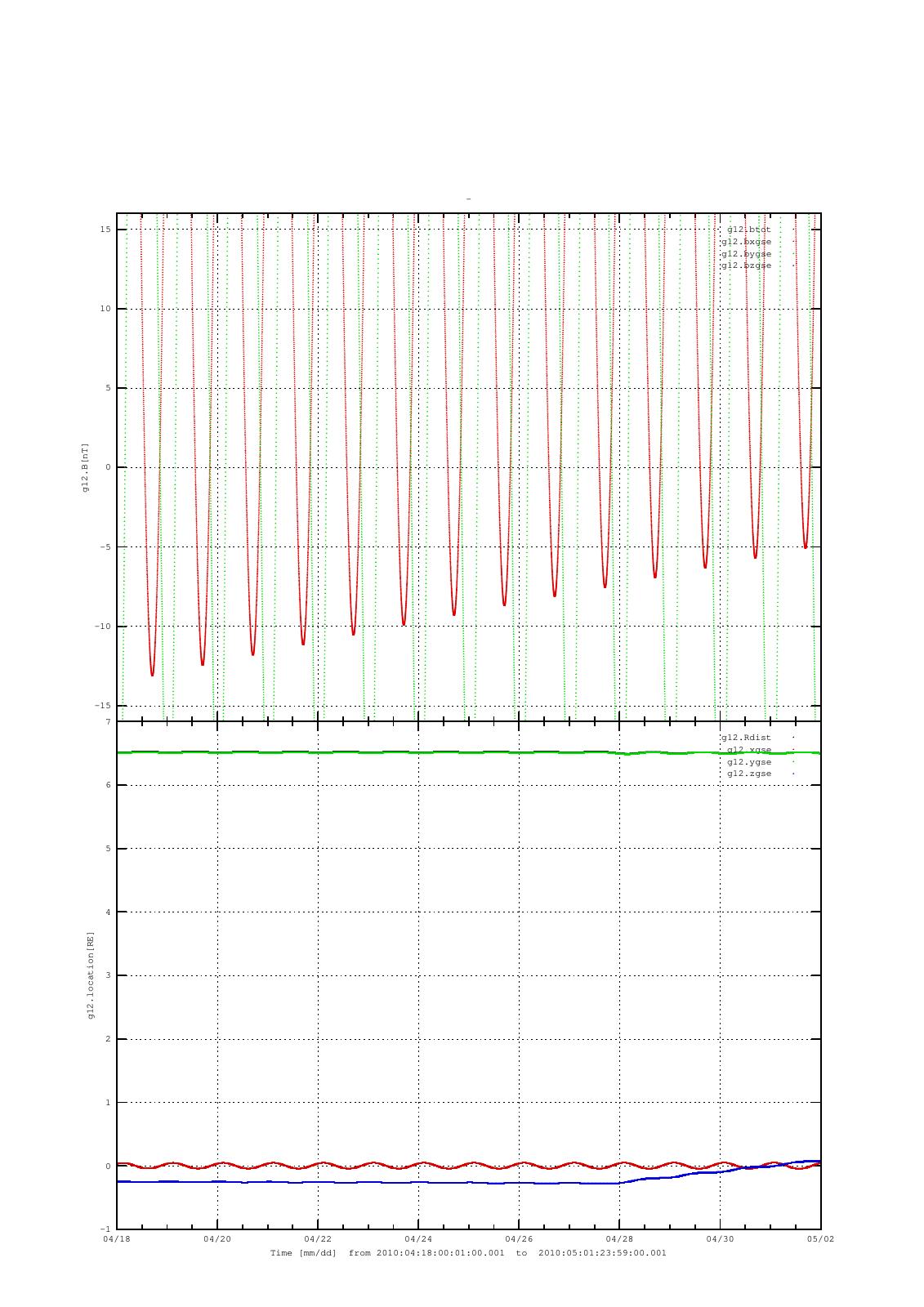Viewport: 924px width, 1307px height.
Task: Click the 10 tick label on B axis
Action: (x=105, y=309)
